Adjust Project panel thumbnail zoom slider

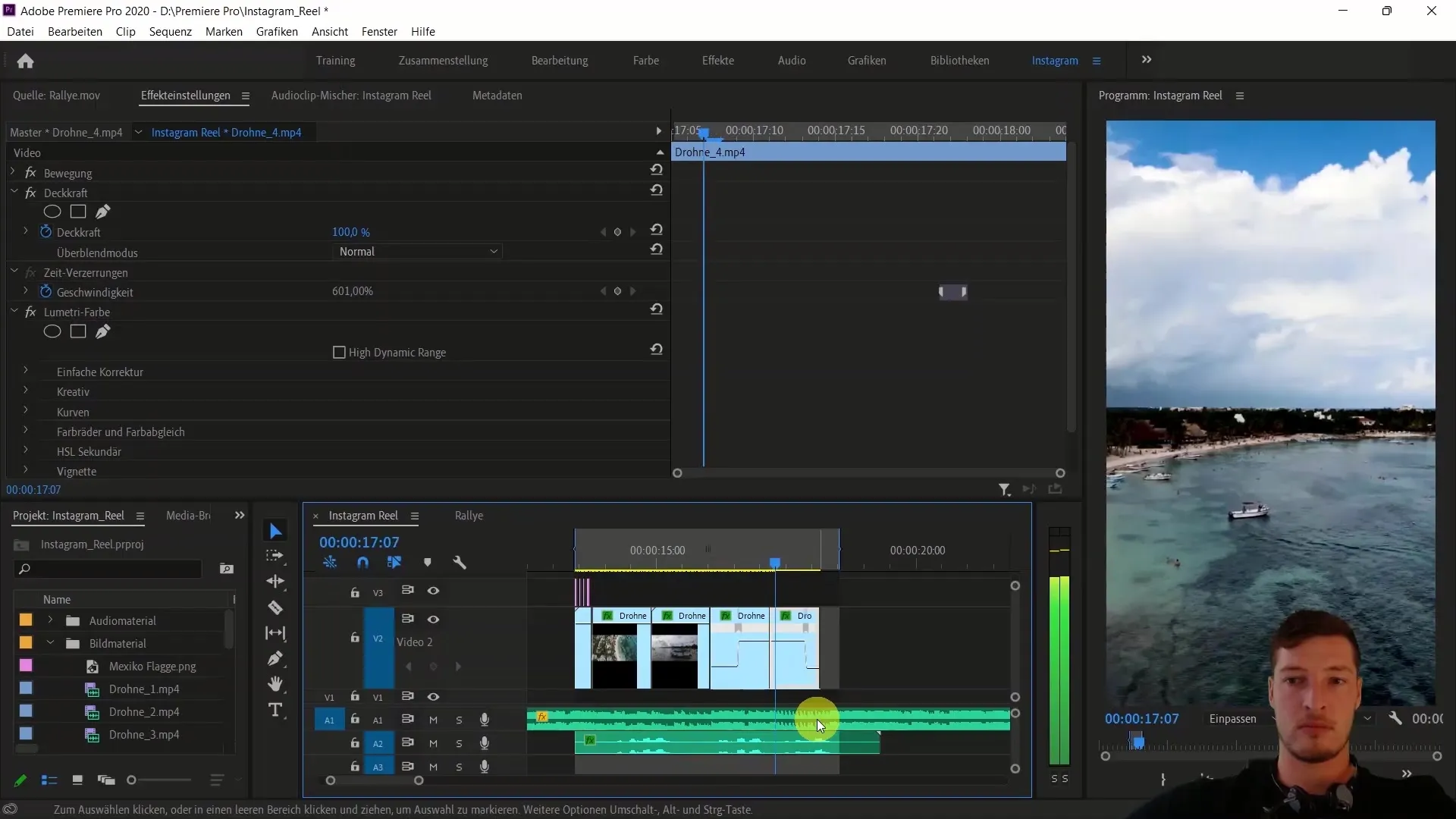(132, 780)
